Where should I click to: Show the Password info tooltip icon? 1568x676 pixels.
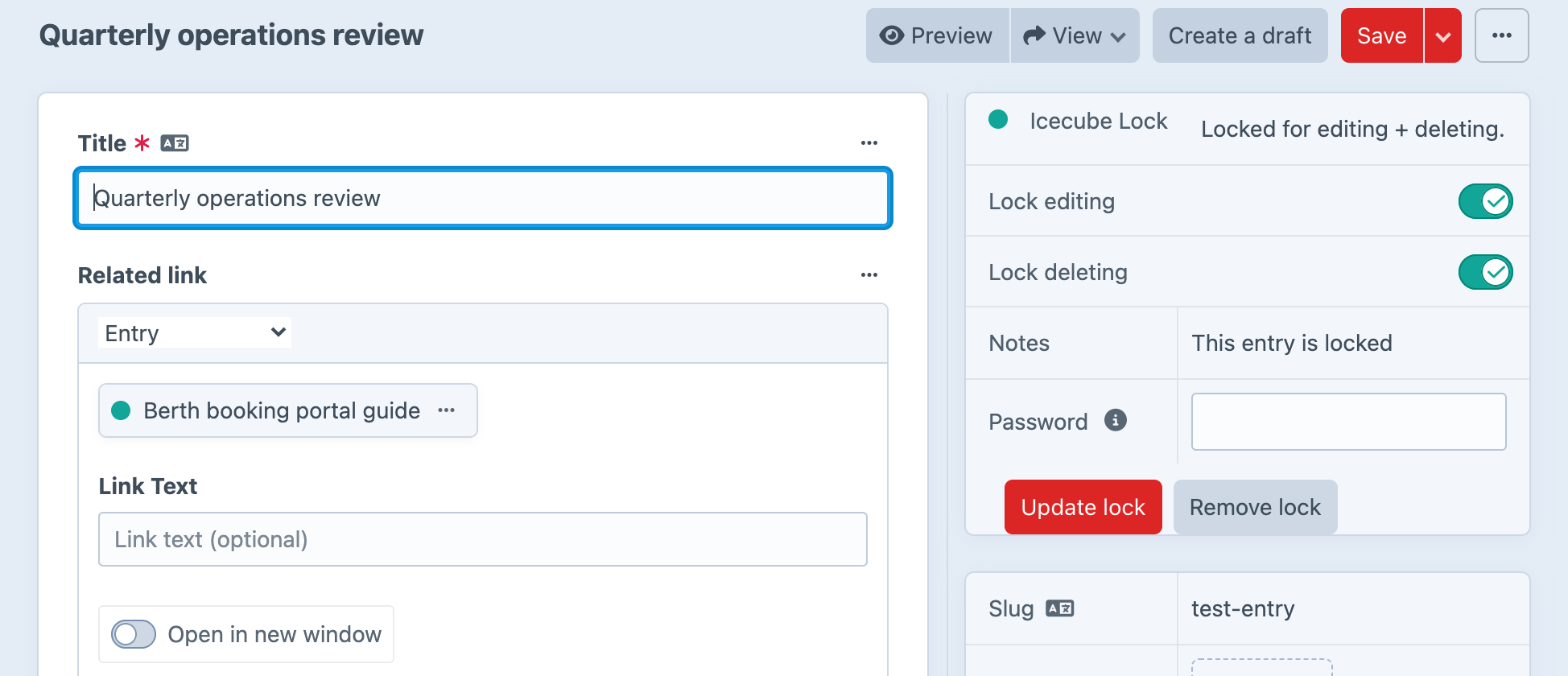[x=1116, y=420]
